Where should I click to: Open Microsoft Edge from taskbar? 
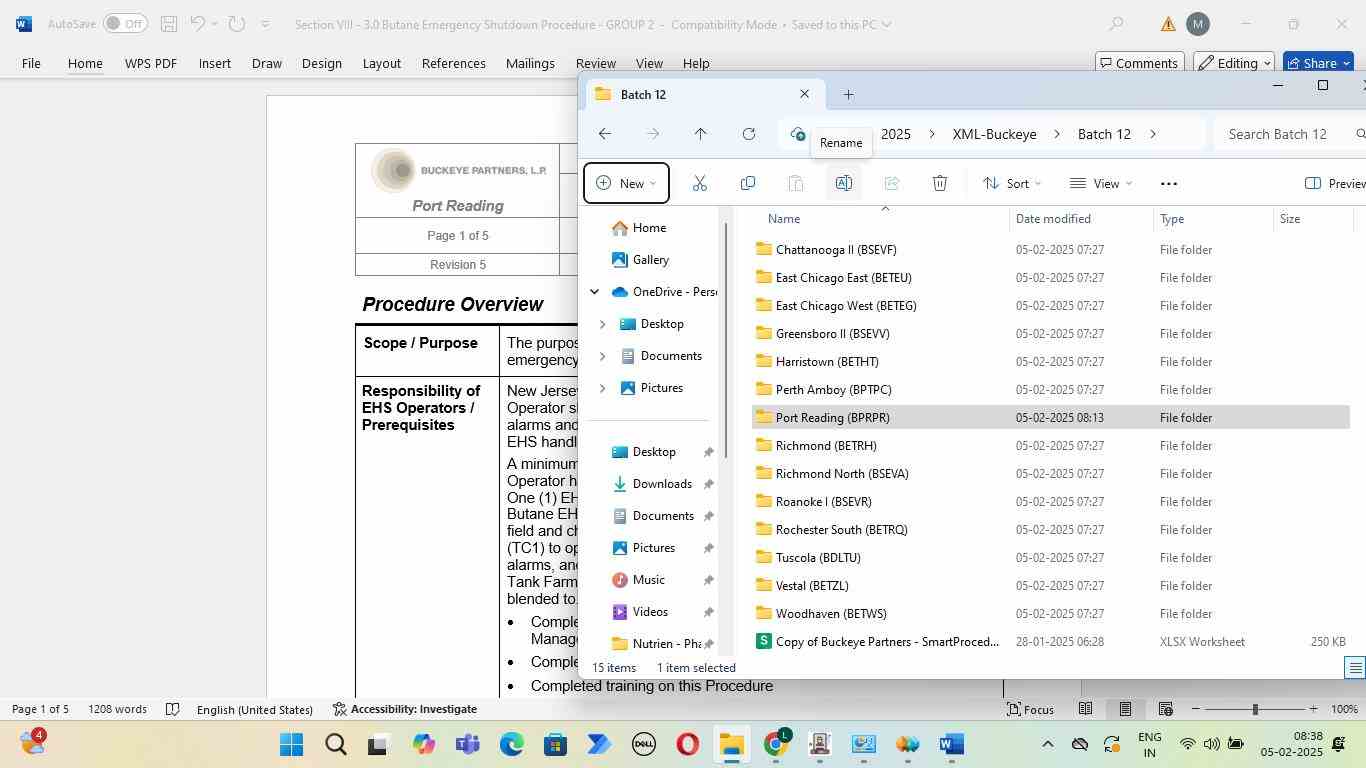coord(511,744)
